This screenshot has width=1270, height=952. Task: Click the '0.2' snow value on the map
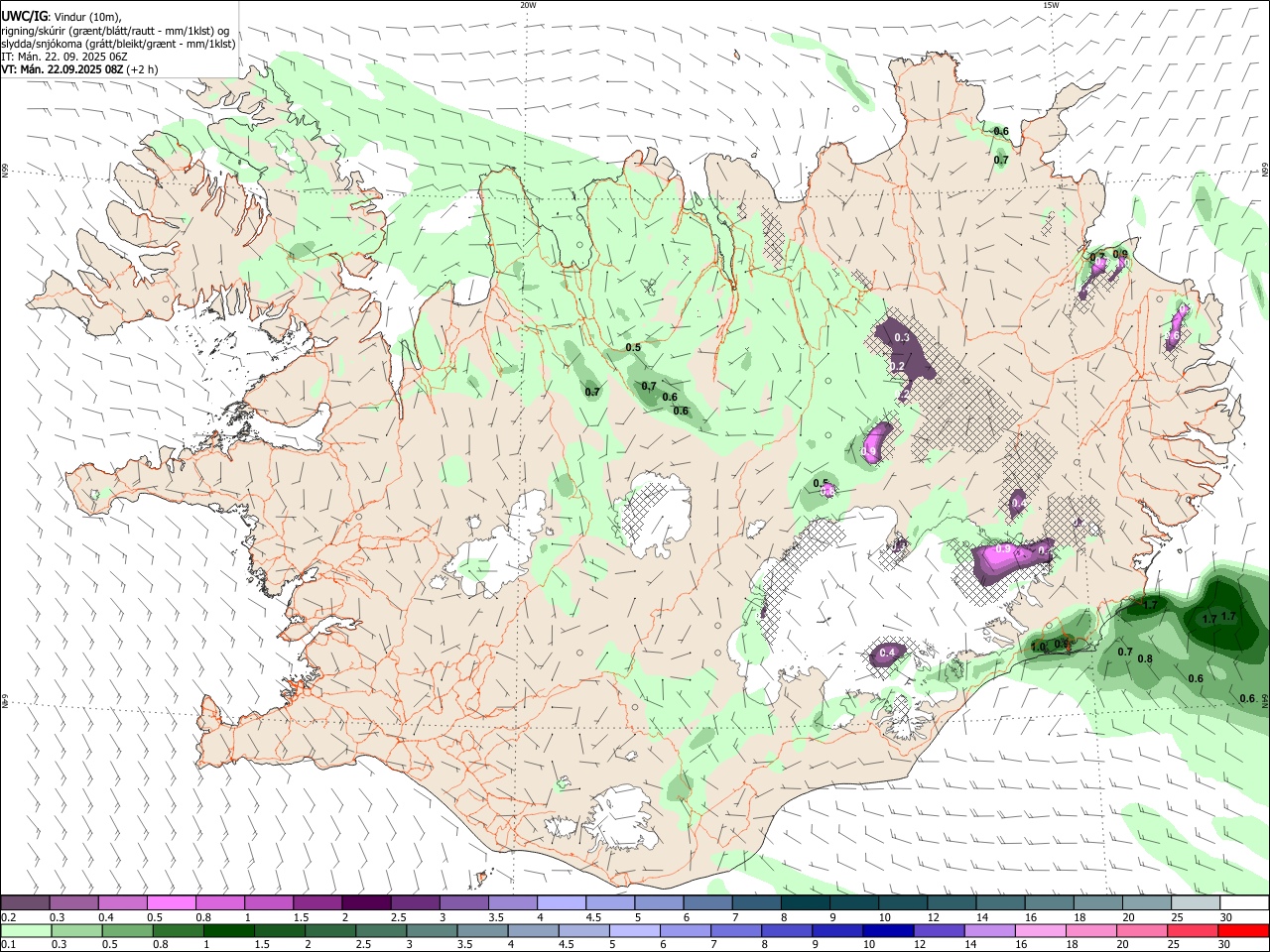coord(897,366)
